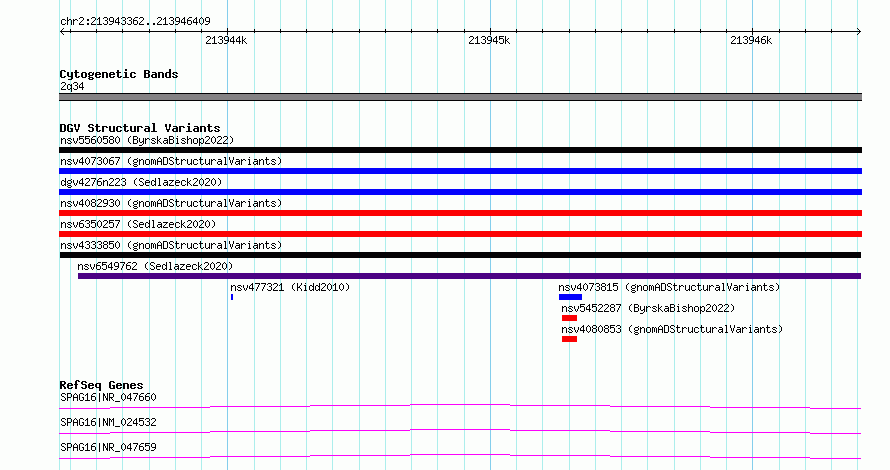Open variant nsv4073067 (gnomADStructuralVariants) label

(171, 161)
